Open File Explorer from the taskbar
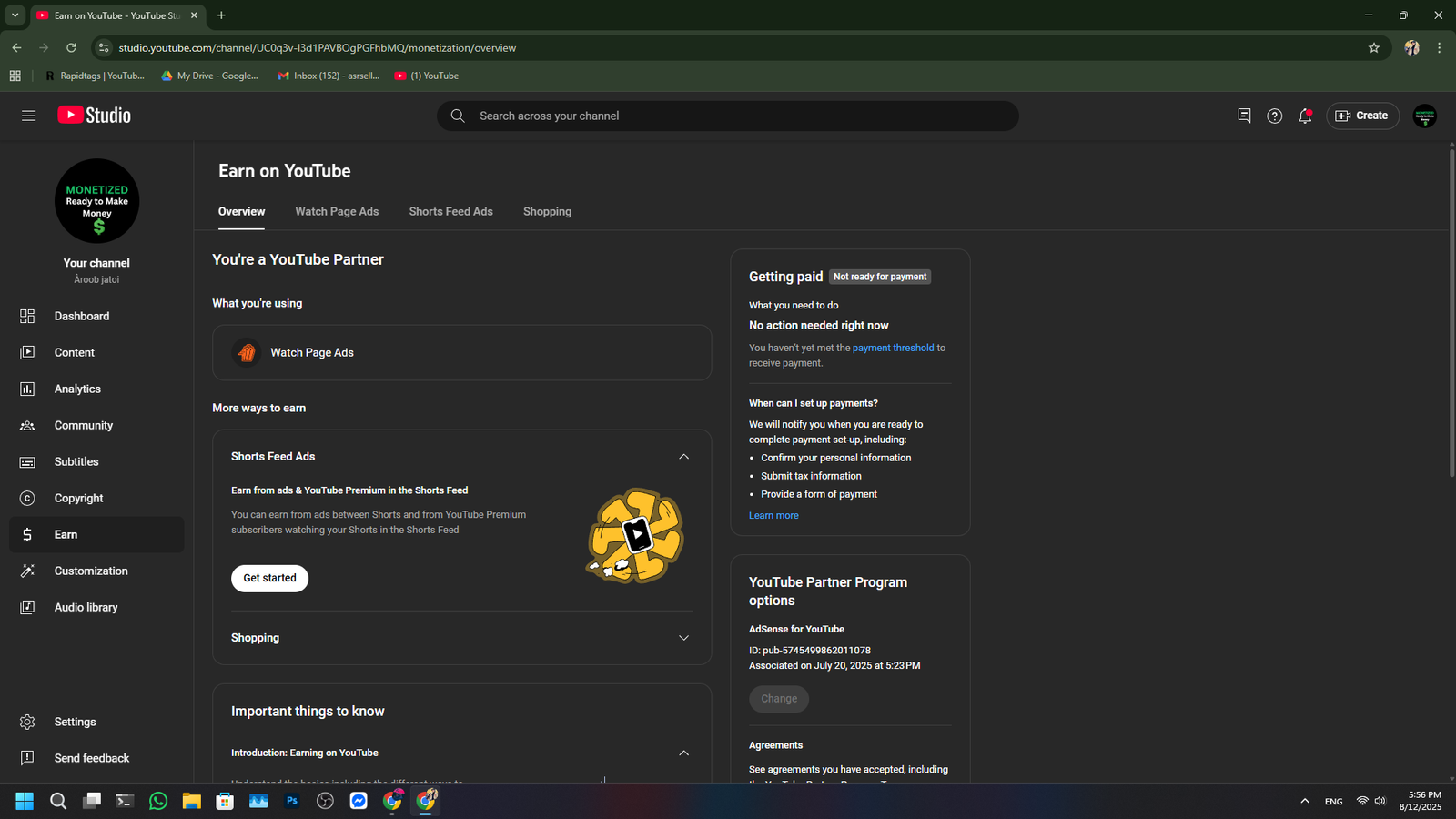This screenshot has height=819, width=1456. [x=191, y=801]
